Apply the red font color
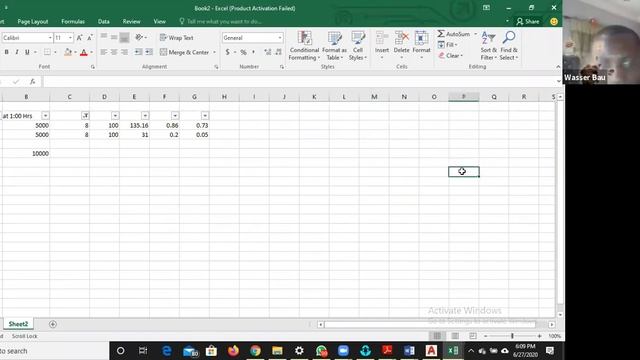Viewport: 640px width, 360px height. coord(84,52)
